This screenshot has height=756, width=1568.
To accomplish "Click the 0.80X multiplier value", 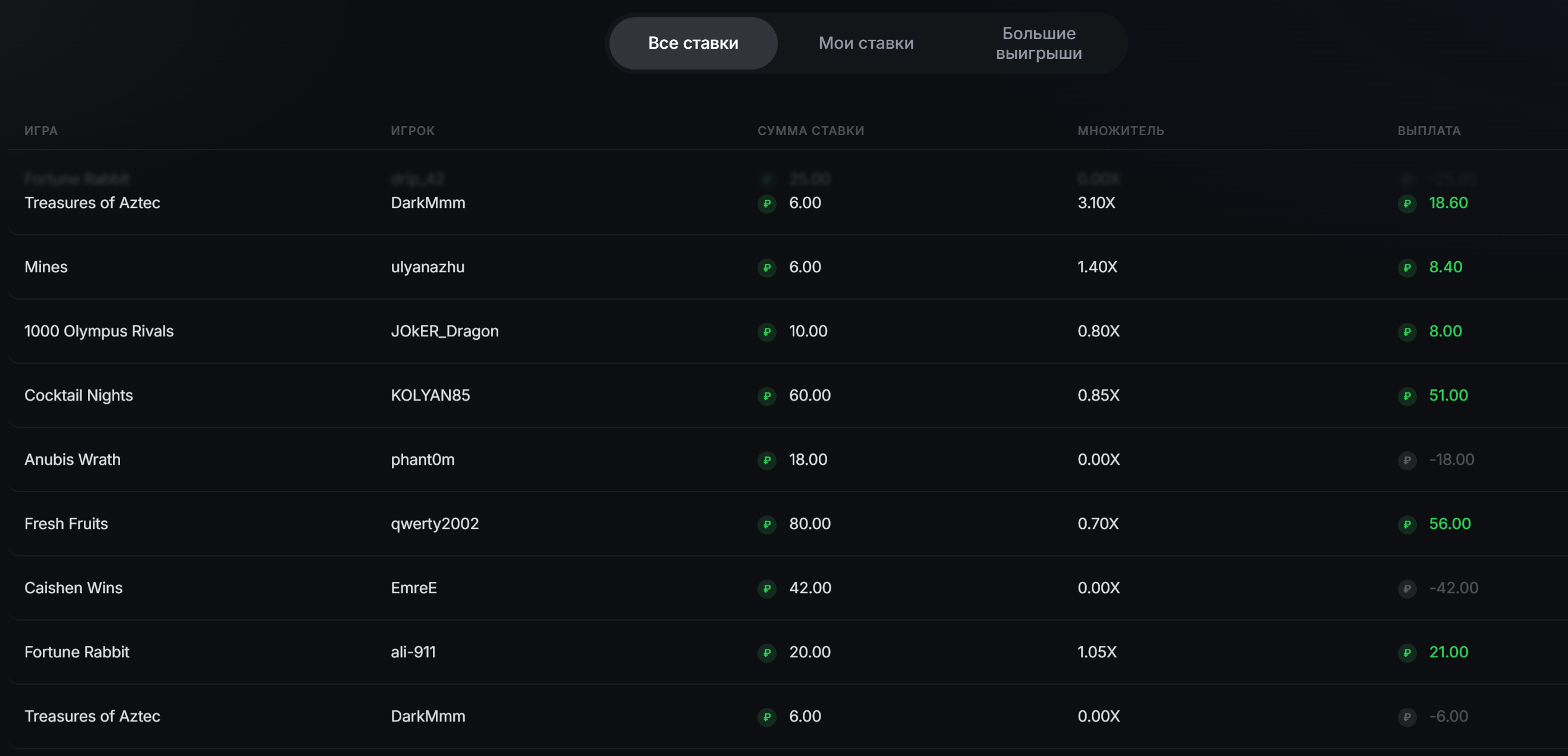I will click(1098, 332).
